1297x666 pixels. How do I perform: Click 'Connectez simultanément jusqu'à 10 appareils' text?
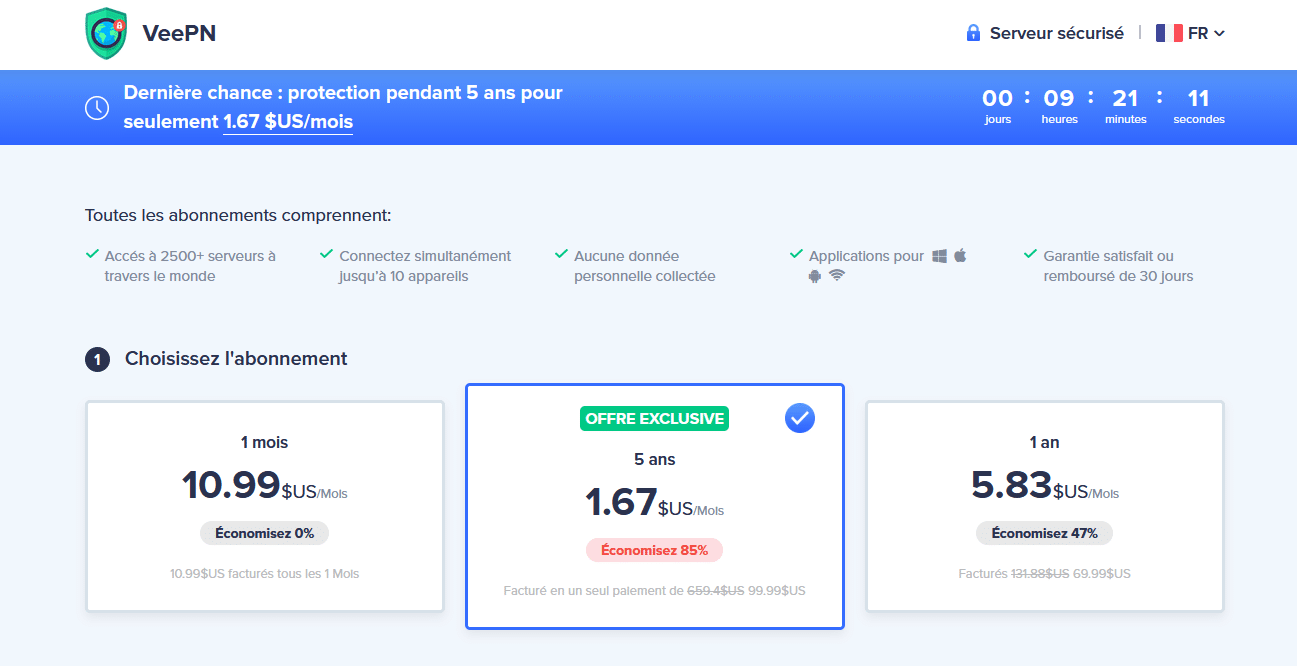(x=425, y=266)
